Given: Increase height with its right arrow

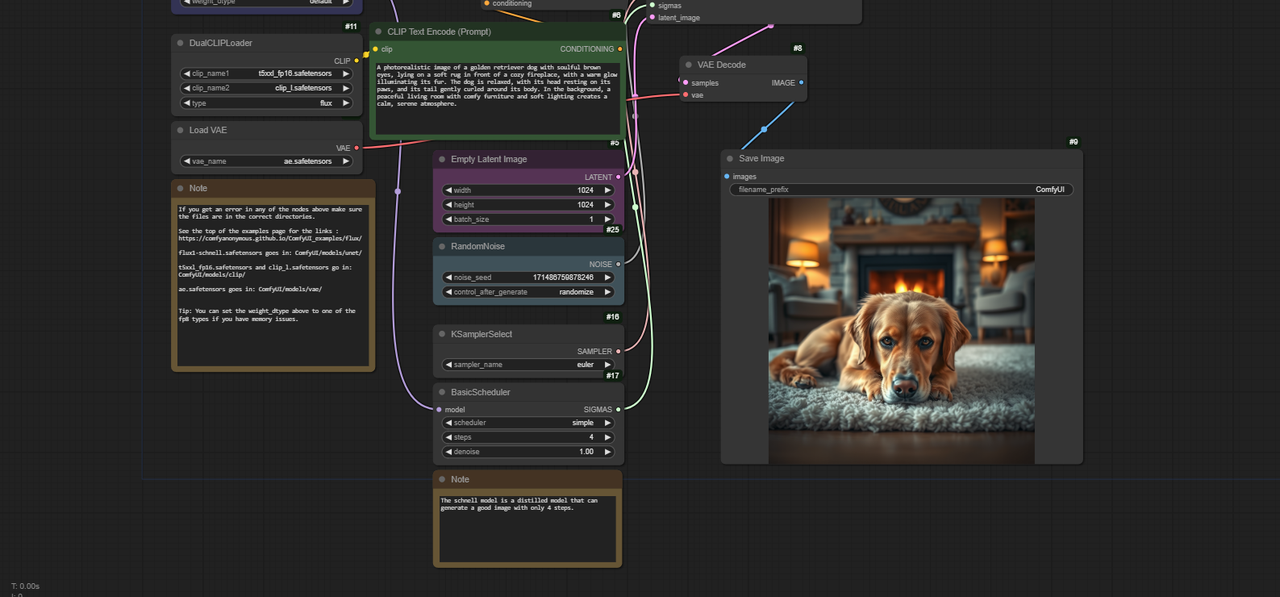Looking at the screenshot, I should coord(607,205).
